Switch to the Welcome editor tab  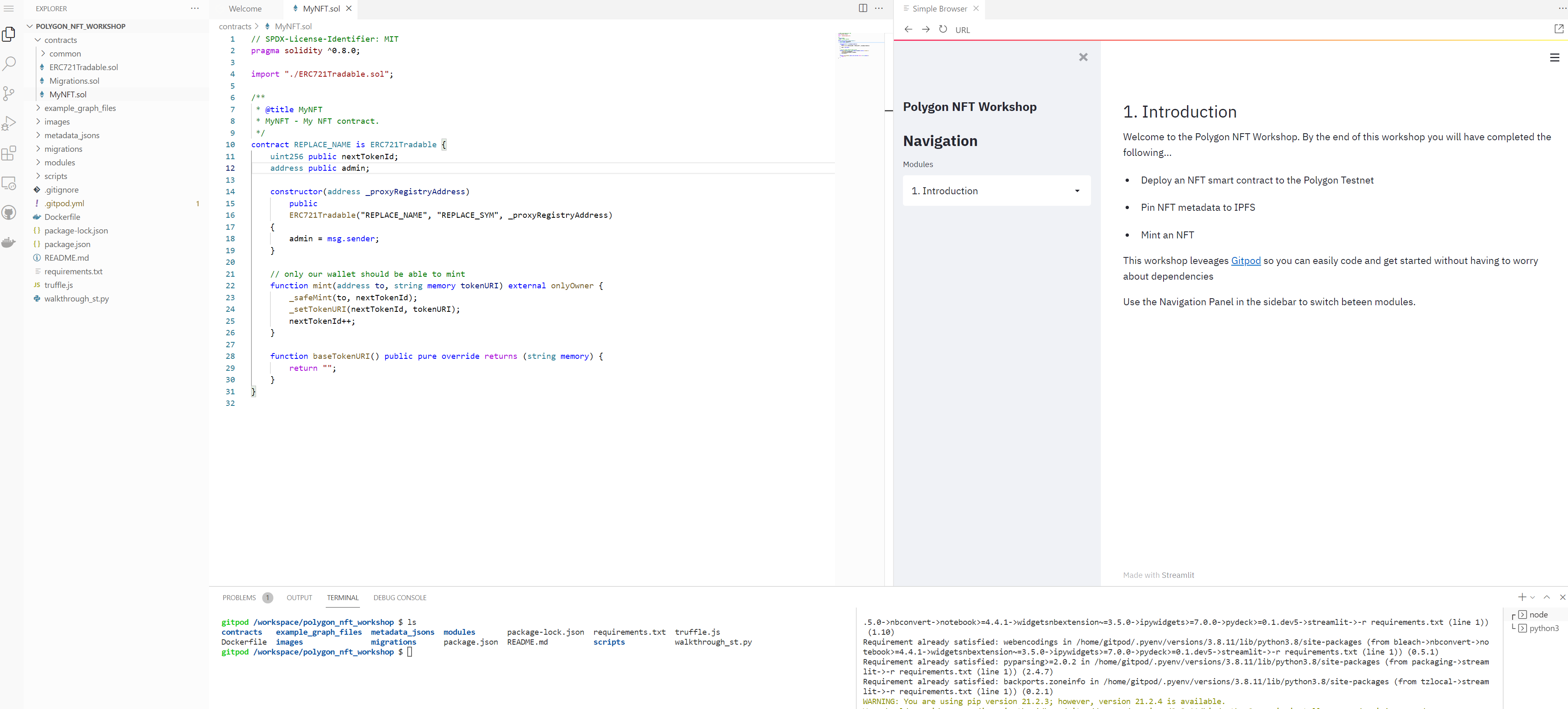click(x=245, y=9)
